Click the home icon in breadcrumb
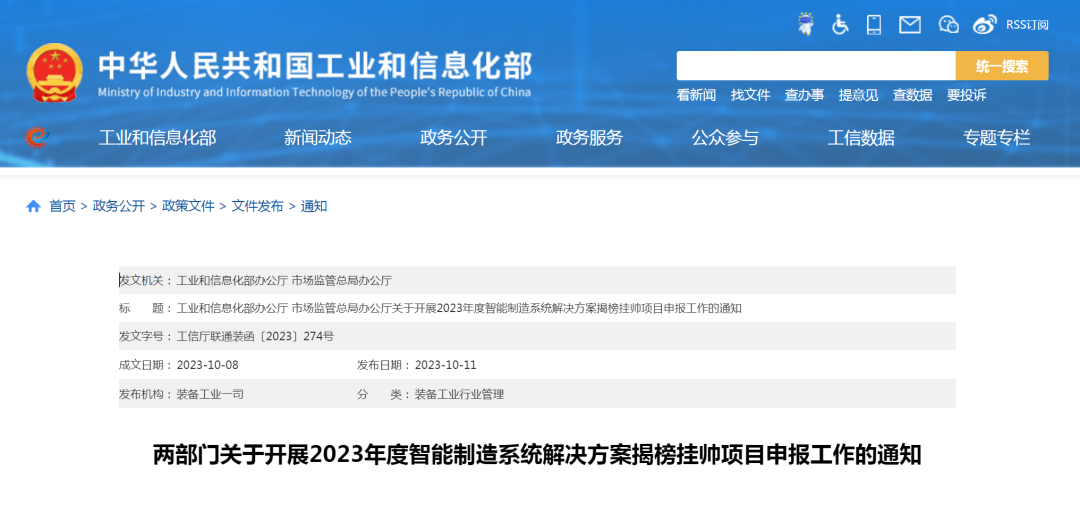The height and width of the screenshot is (513, 1080). coord(33,206)
